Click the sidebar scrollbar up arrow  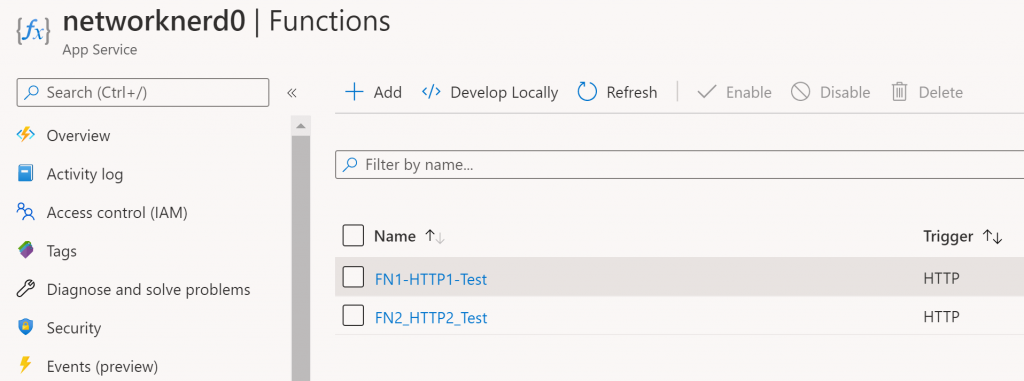pos(300,125)
